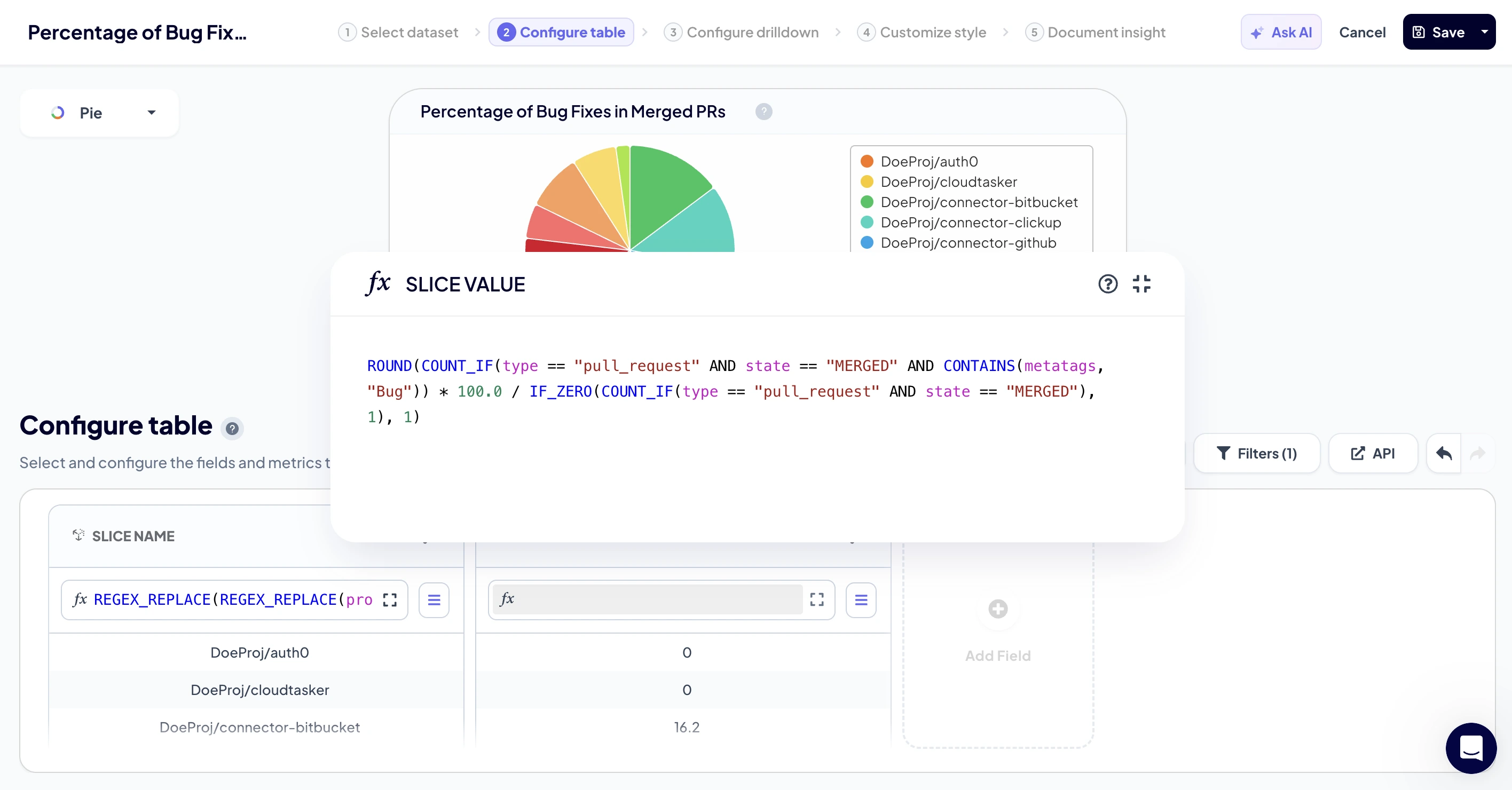Open the API button

click(x=1373, y=453)
